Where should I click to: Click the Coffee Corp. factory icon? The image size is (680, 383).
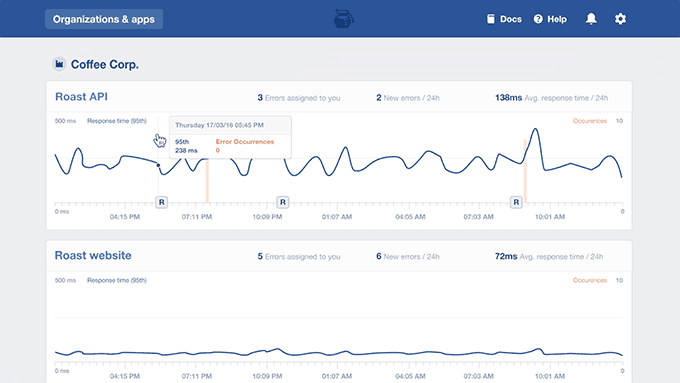click(x=59, y=64)
